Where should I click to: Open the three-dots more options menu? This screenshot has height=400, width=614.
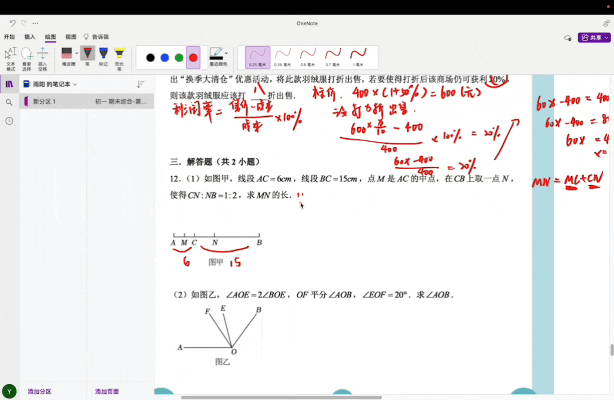pos(35,24)
